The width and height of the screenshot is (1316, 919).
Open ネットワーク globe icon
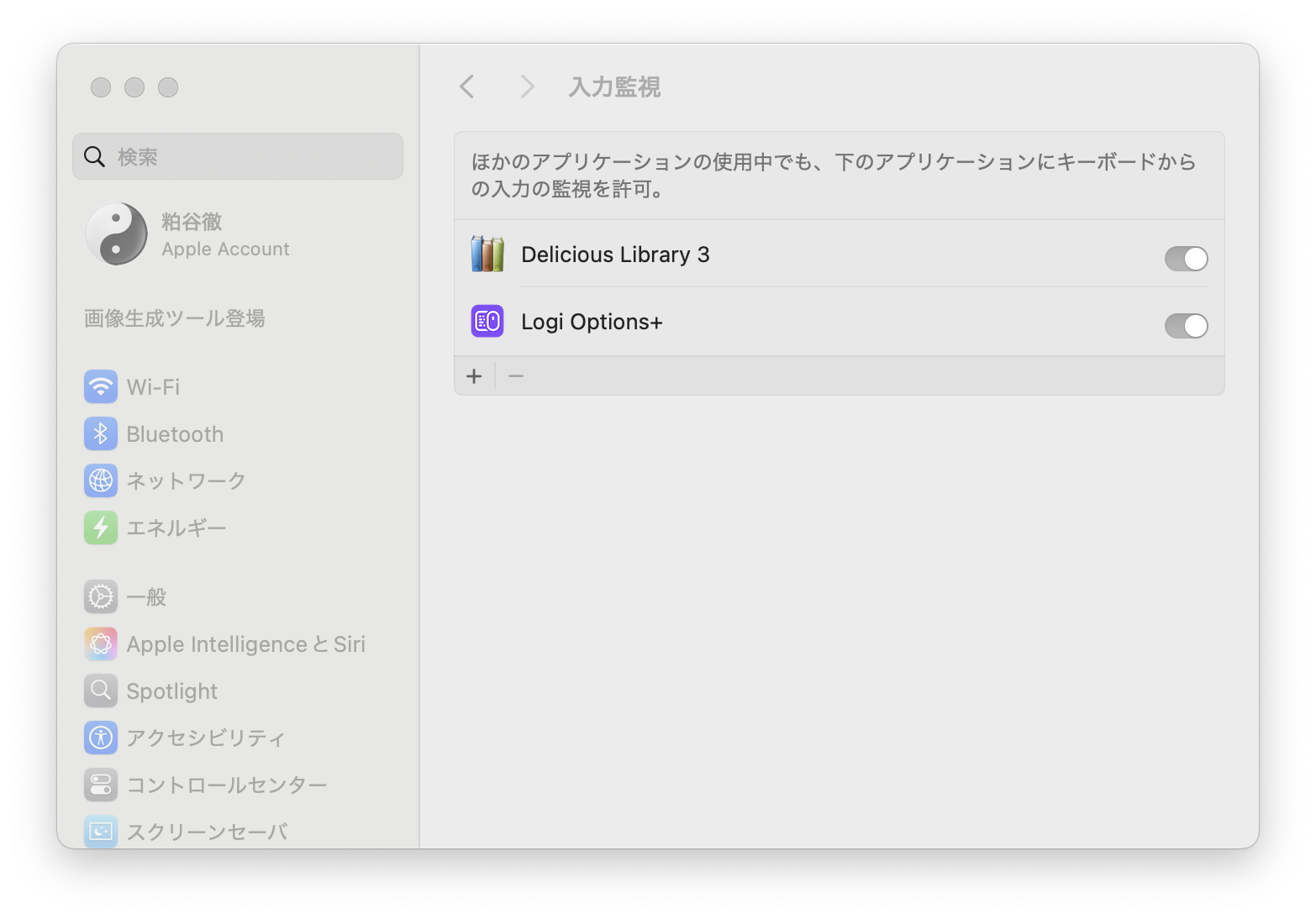coord(101,481)
